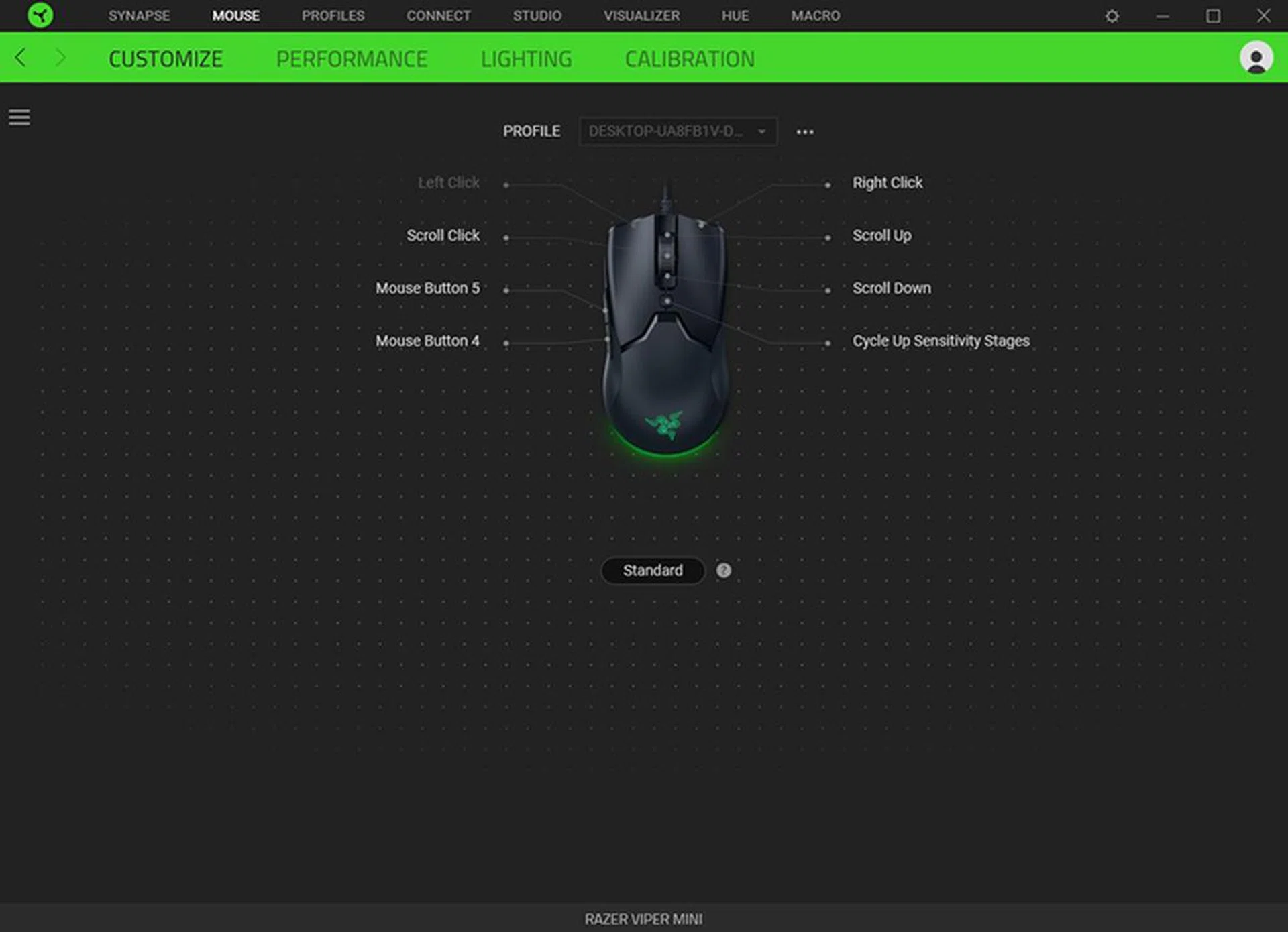The height and width of the screenshot is (932, 1288).
Task: Switch to the CALIBRATION tab
Action: click(689, 58)
